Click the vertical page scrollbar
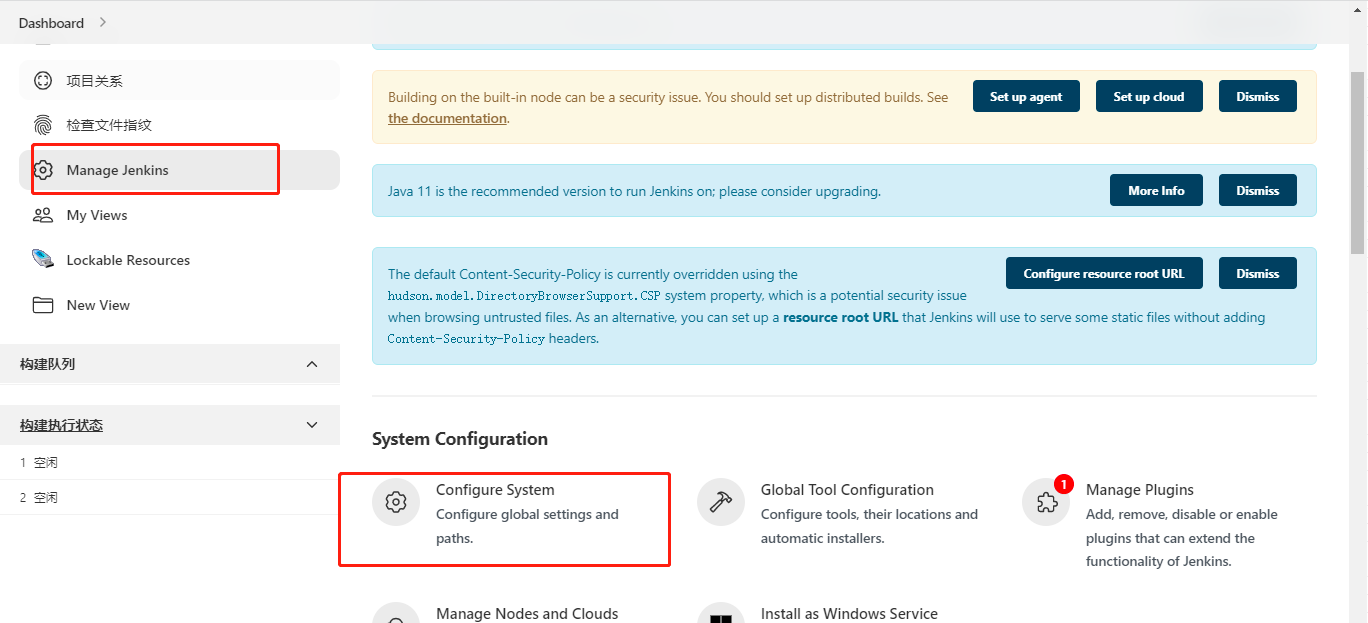The width and height of the screenshot is (1368, 623). click(x=1357, y=160)
